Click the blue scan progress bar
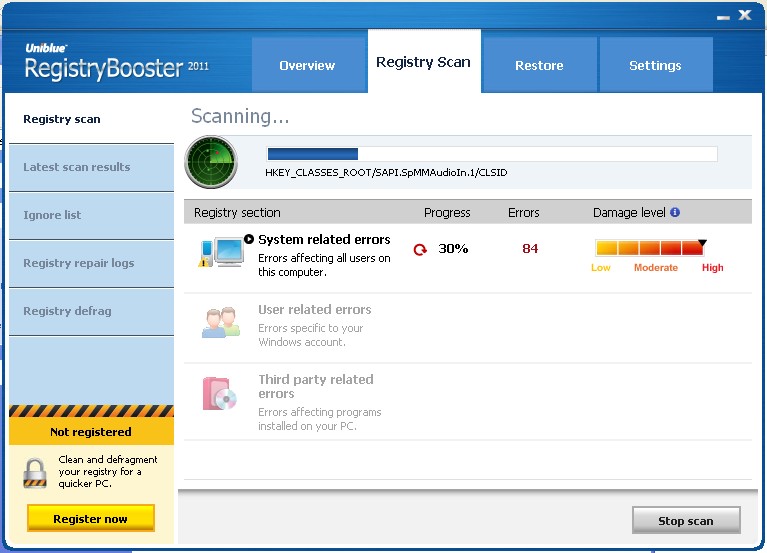 492,154
